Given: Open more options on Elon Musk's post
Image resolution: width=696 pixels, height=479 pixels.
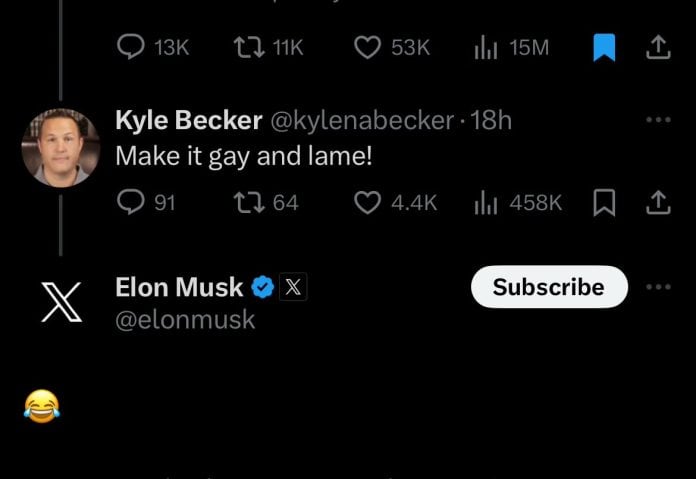Looking at the screenshot, I should pyautogui.click(x=657, y=287).
